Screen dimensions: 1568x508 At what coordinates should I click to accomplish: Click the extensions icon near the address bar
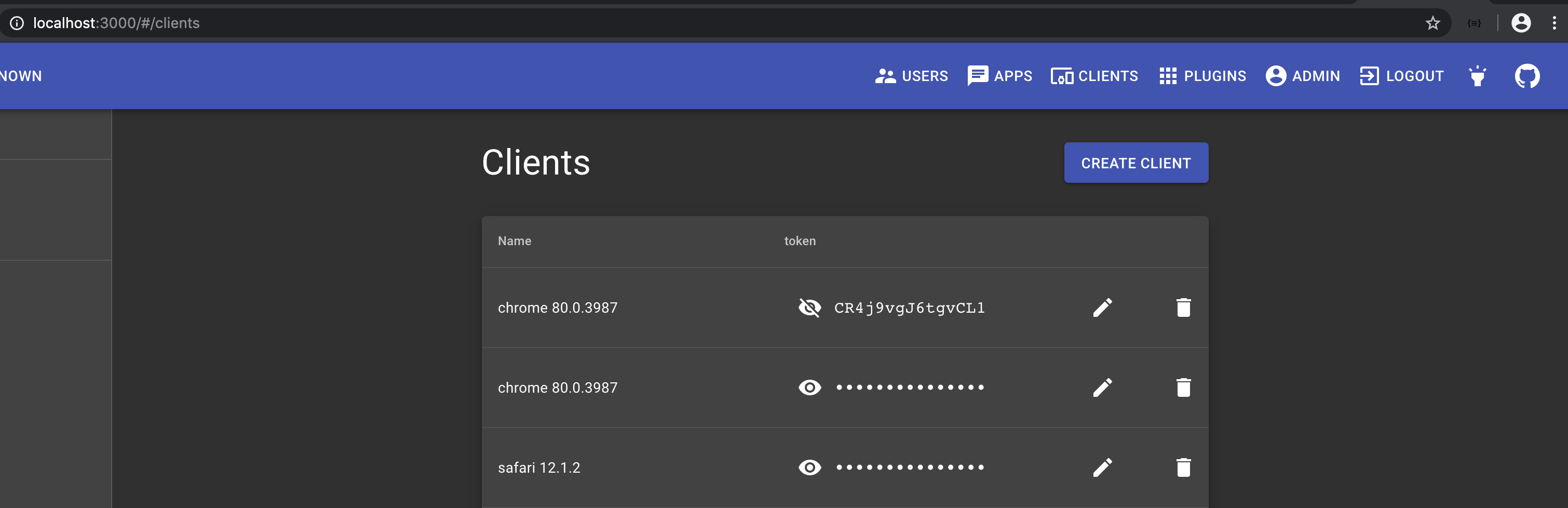tap(1473, 22)
